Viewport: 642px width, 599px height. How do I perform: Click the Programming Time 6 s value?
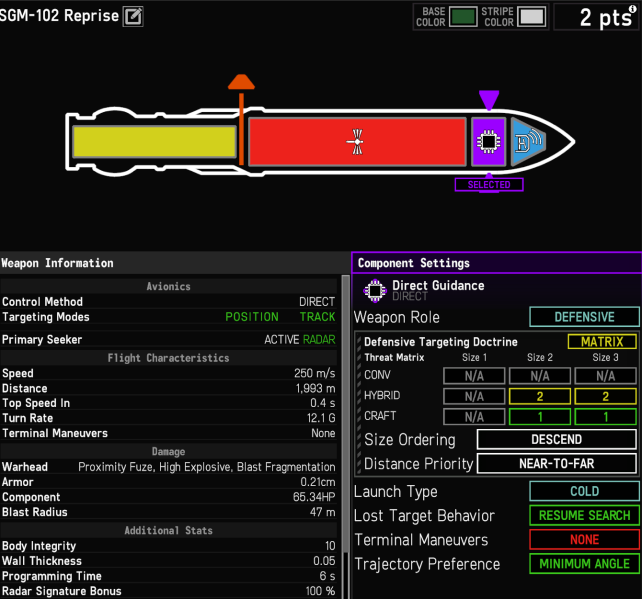[x=327, y=576]
